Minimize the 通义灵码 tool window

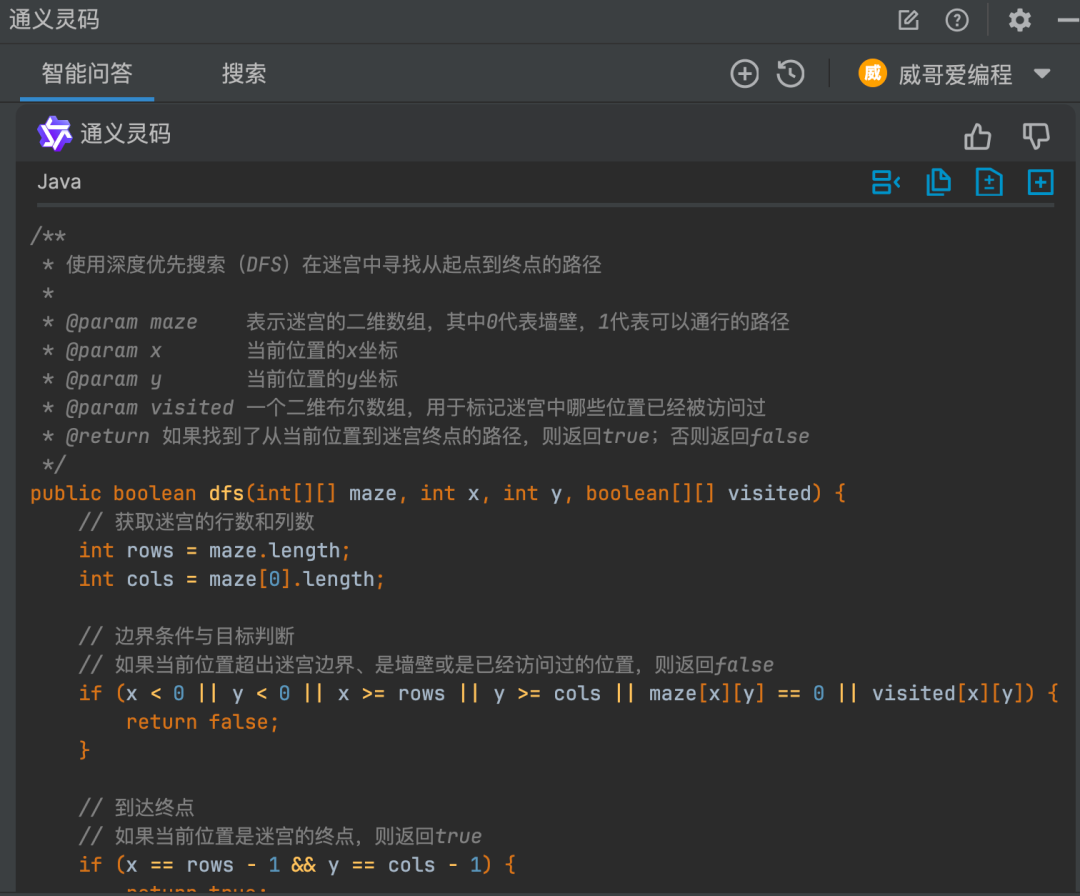pos(1068,20)
